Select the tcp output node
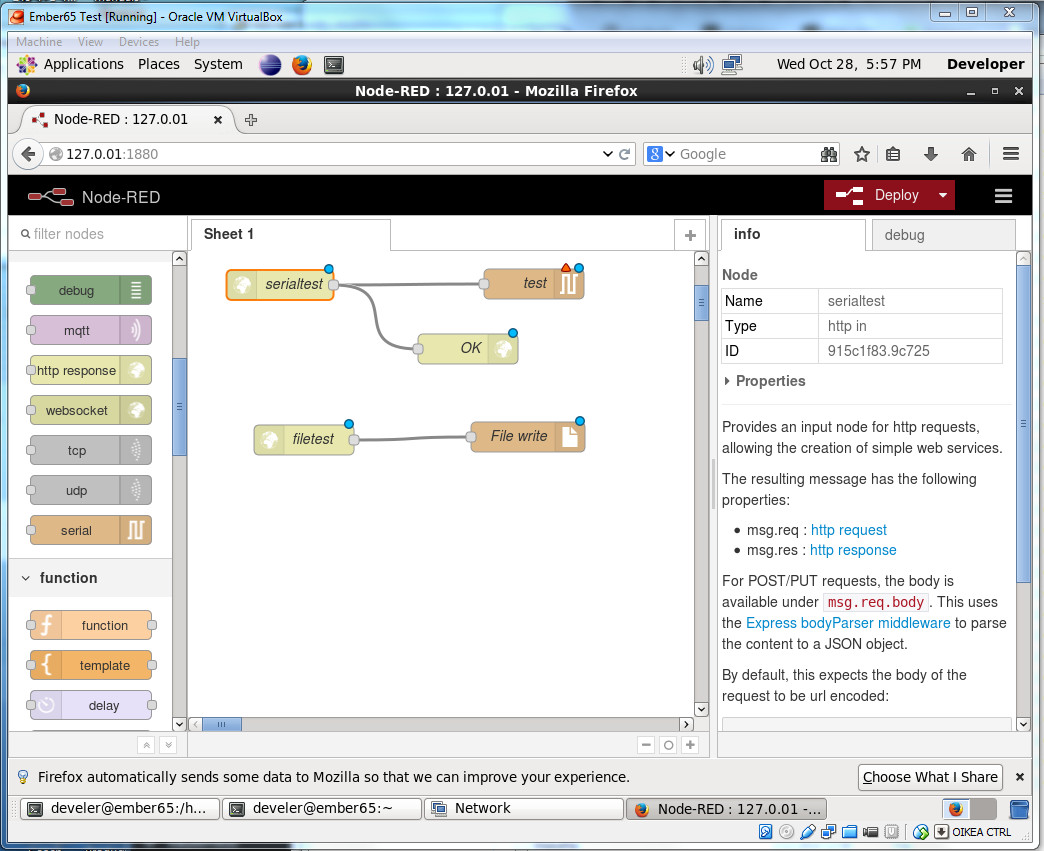Image resolution: width=1044 pixels, height=851 pixels. pos(91,450)
